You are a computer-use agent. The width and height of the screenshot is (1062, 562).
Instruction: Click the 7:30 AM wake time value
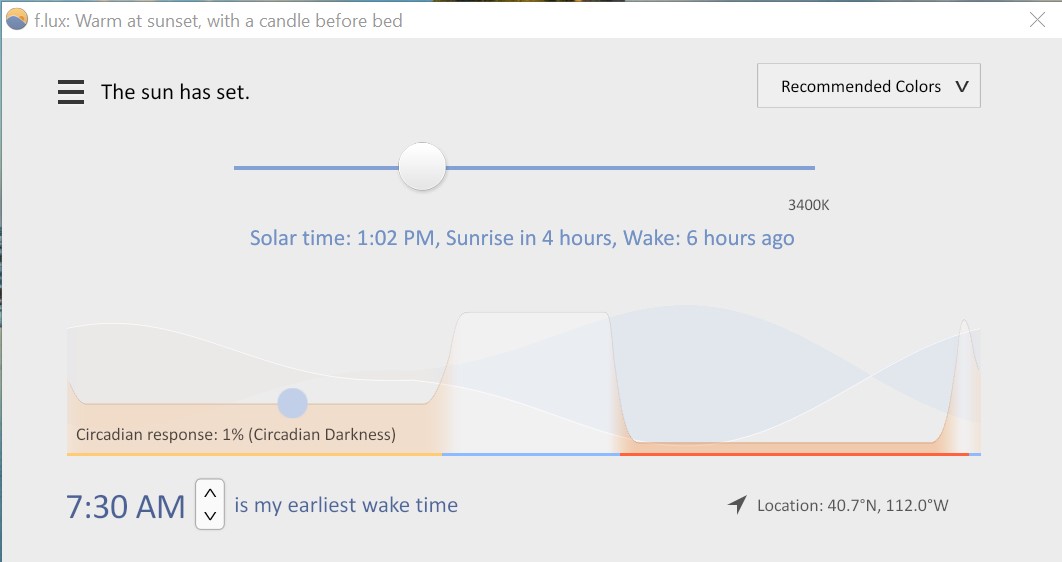pos(126,506)
